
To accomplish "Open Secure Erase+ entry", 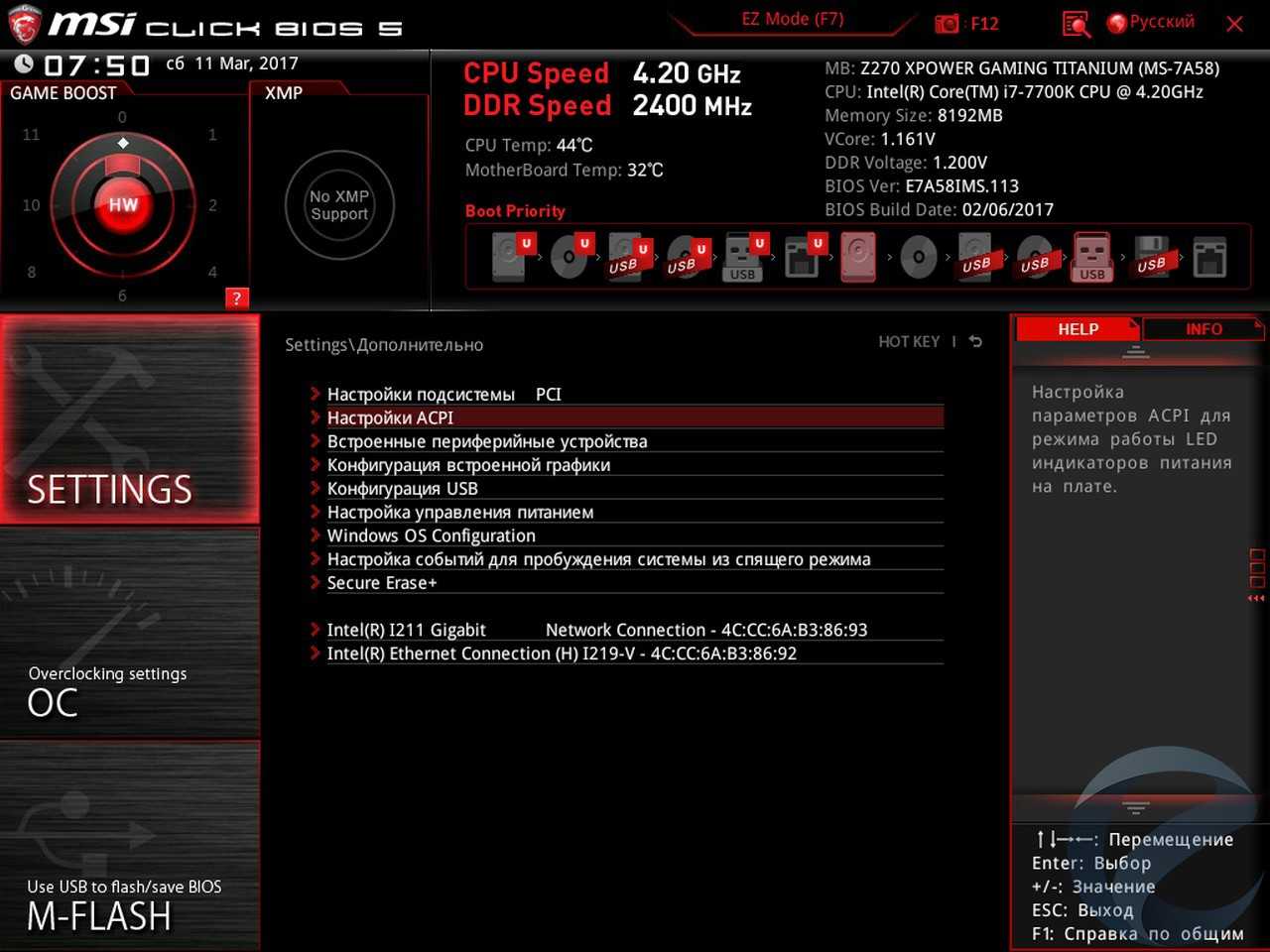I will tap(382, 583).
